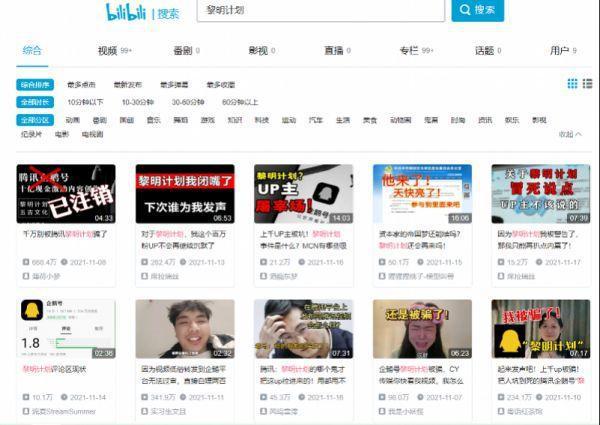
Task: Filter duration to 60分钟以上
Action: click(x=240, y=102)
